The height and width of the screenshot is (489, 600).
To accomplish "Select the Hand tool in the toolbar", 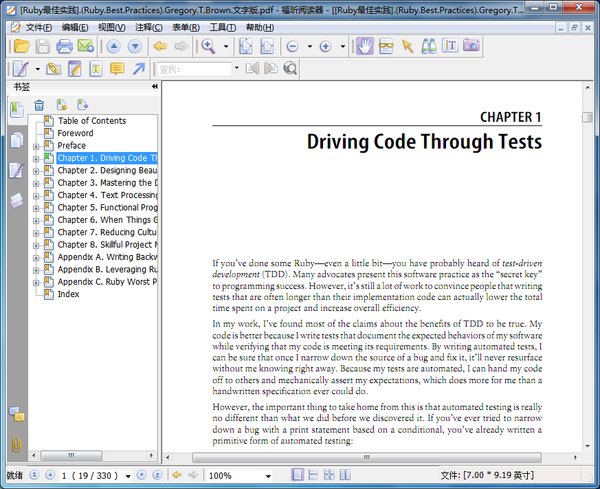I will tap(364, 46).
